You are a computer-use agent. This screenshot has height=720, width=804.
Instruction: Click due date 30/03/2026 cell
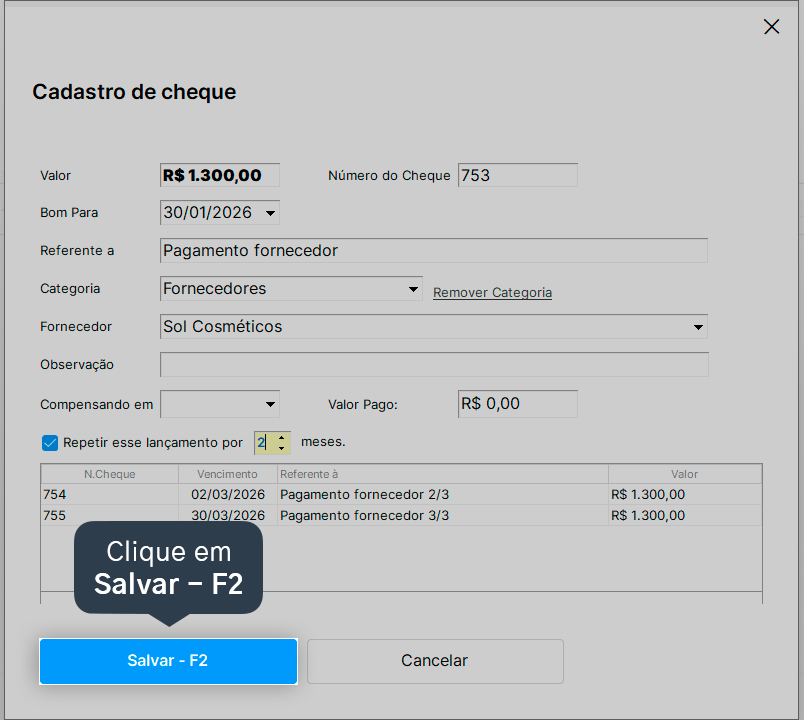click(228, 515)
